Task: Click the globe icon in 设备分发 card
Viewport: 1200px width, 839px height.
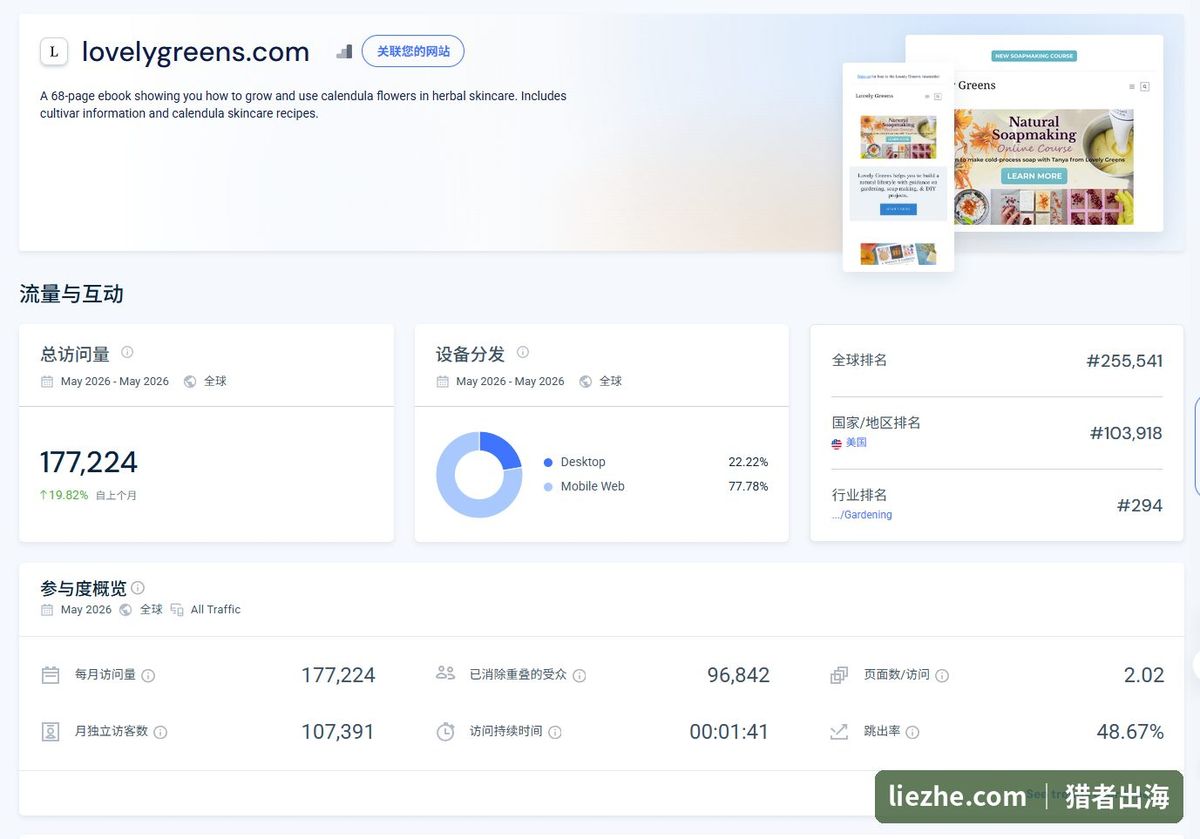Action: (585, 381)
